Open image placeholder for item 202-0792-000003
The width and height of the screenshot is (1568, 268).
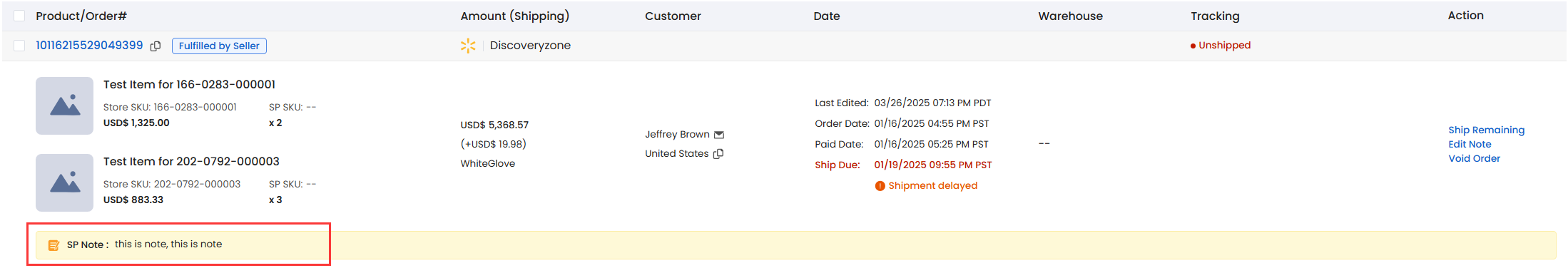click(64, 182)
